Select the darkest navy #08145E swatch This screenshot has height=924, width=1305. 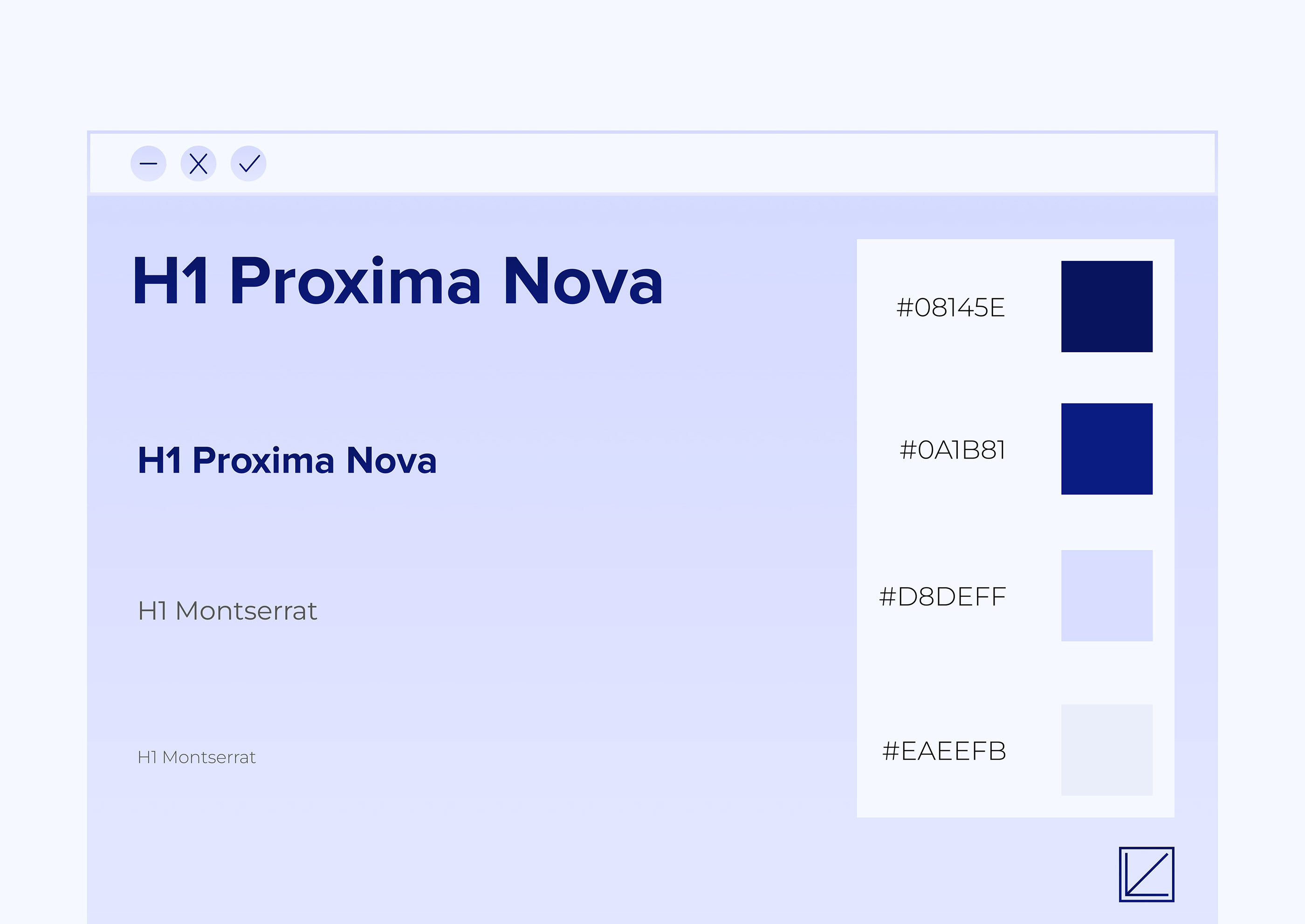pyautogui.click(x=1106, y=307)
